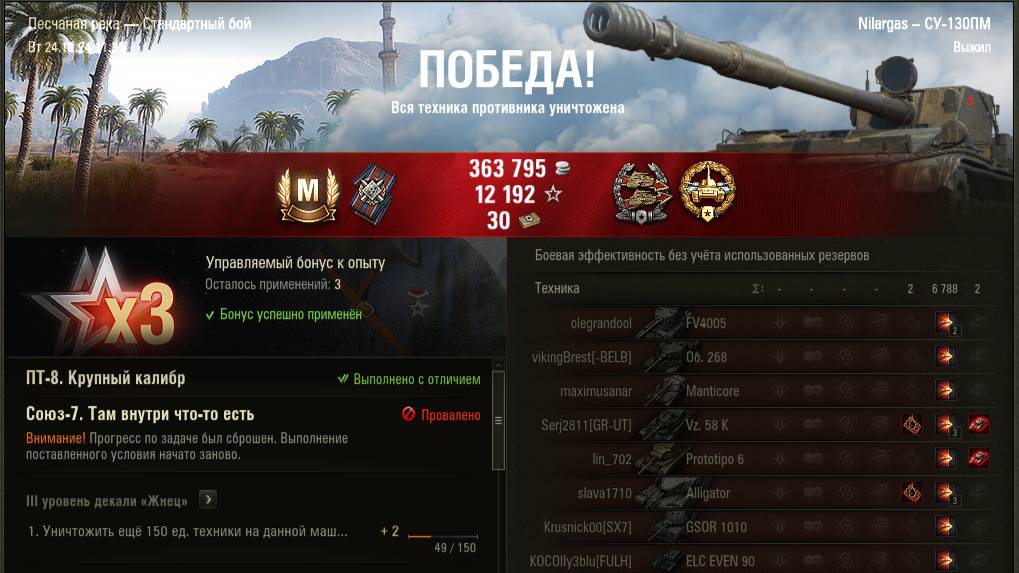Click the scroll up arrow of mission list
This screenshot has height=573, width=1019.
pyautogui.click(x=498, y=366)
